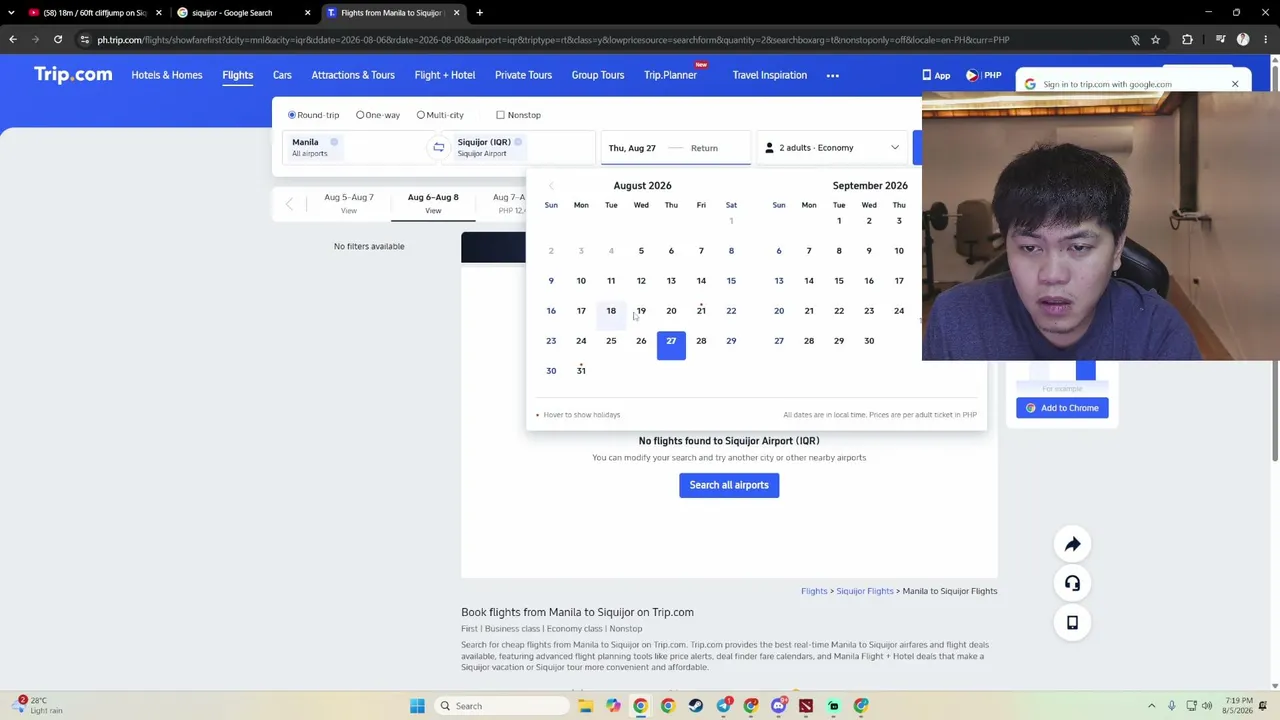The image size is (1280, 720).
Task: Open Travel Inspiration page
Action: pyautogui.click(x=769, y=75)
